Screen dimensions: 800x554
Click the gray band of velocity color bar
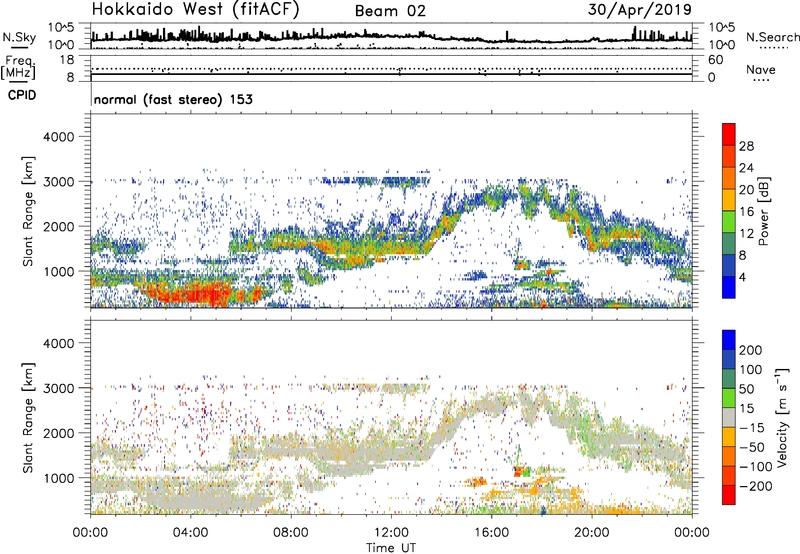[x=729, y=418]
